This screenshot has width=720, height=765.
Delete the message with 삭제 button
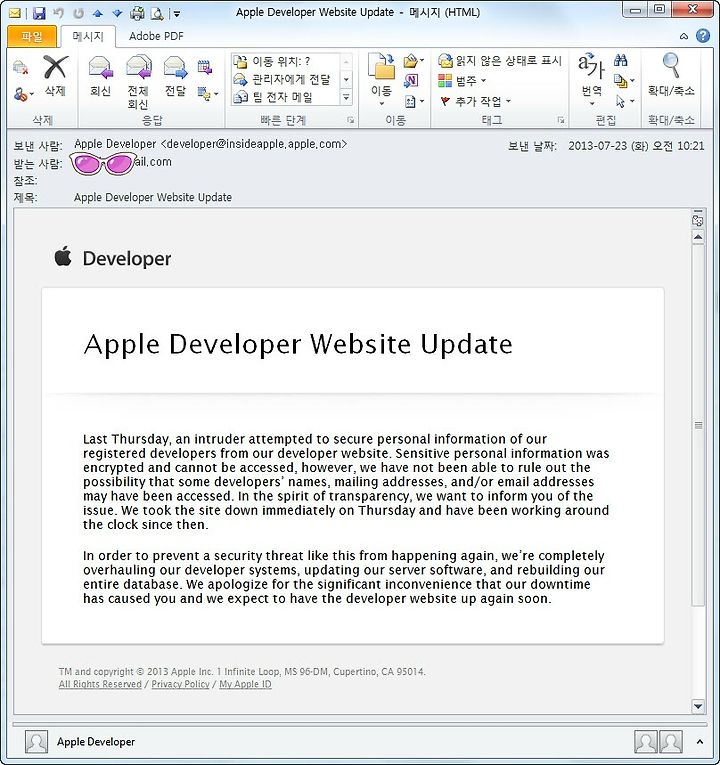55,76
